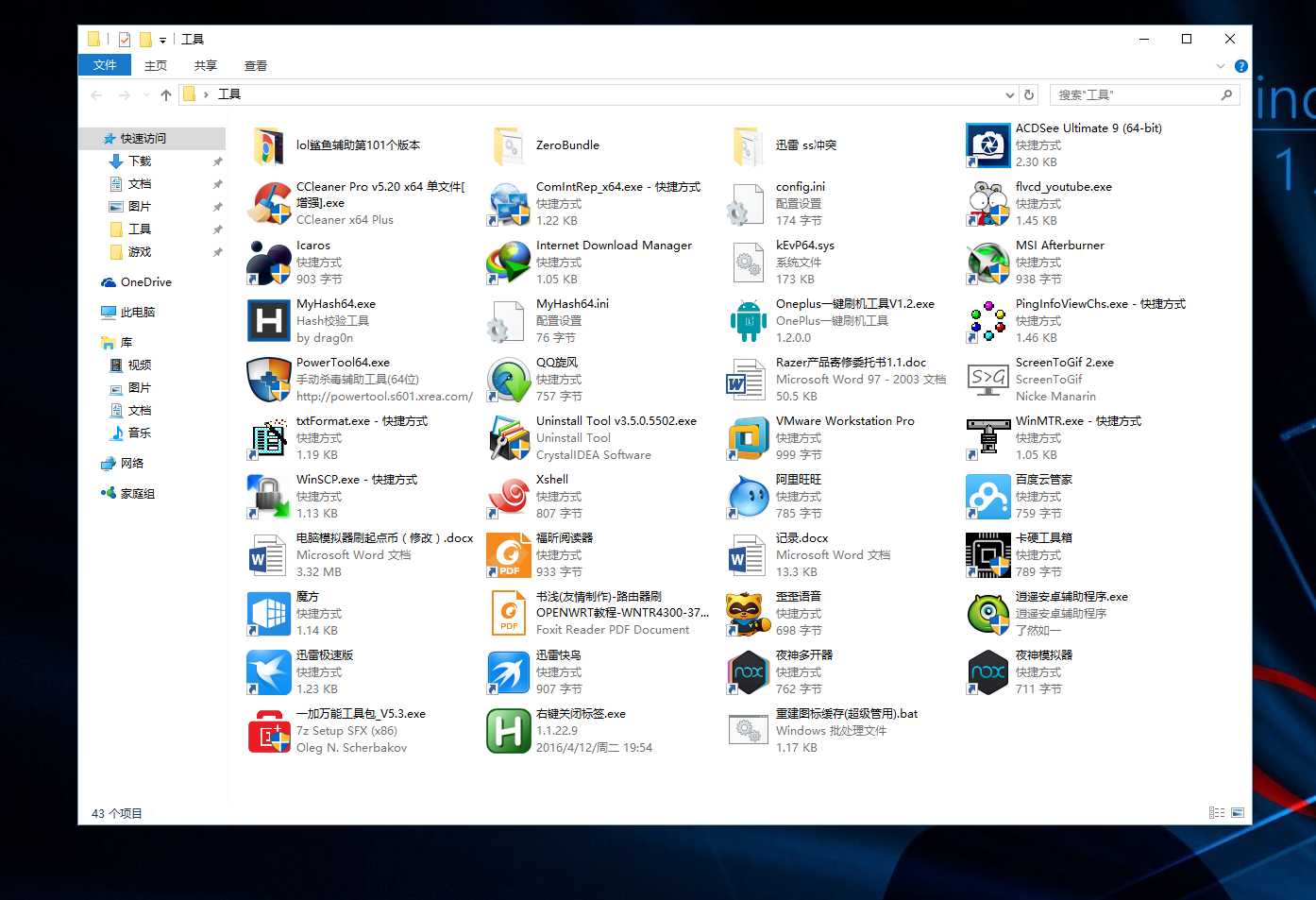This screenshot has width=1316, height=900.
Task: Click the Internet Download Manager icon
Action: [509, 263]
